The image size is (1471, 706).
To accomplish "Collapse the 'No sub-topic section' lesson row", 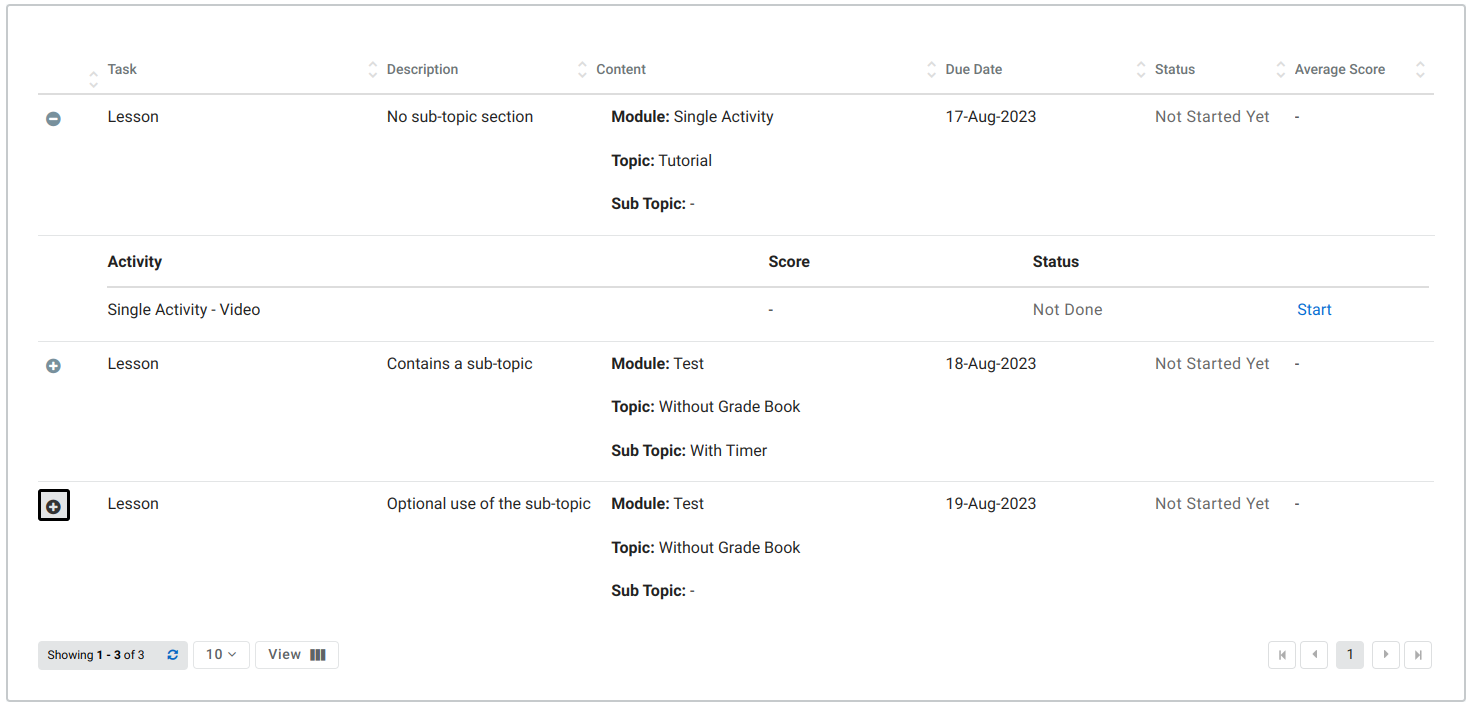I will click(x=53, y=118).
